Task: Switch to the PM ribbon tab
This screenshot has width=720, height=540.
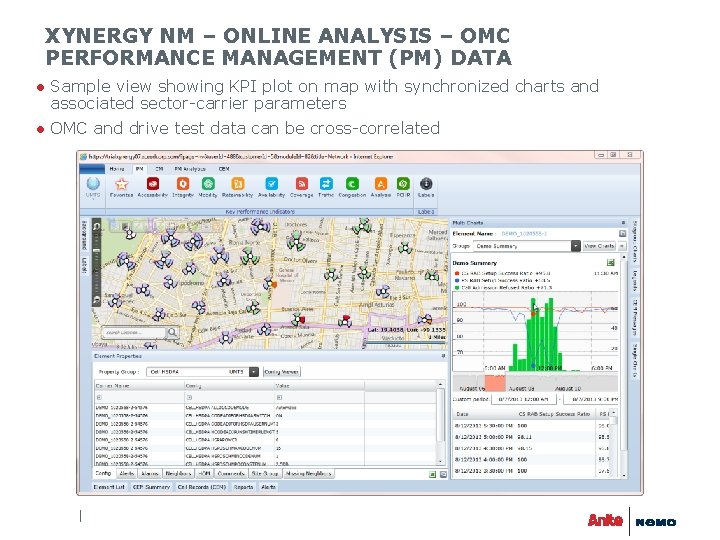Action: 140,169
